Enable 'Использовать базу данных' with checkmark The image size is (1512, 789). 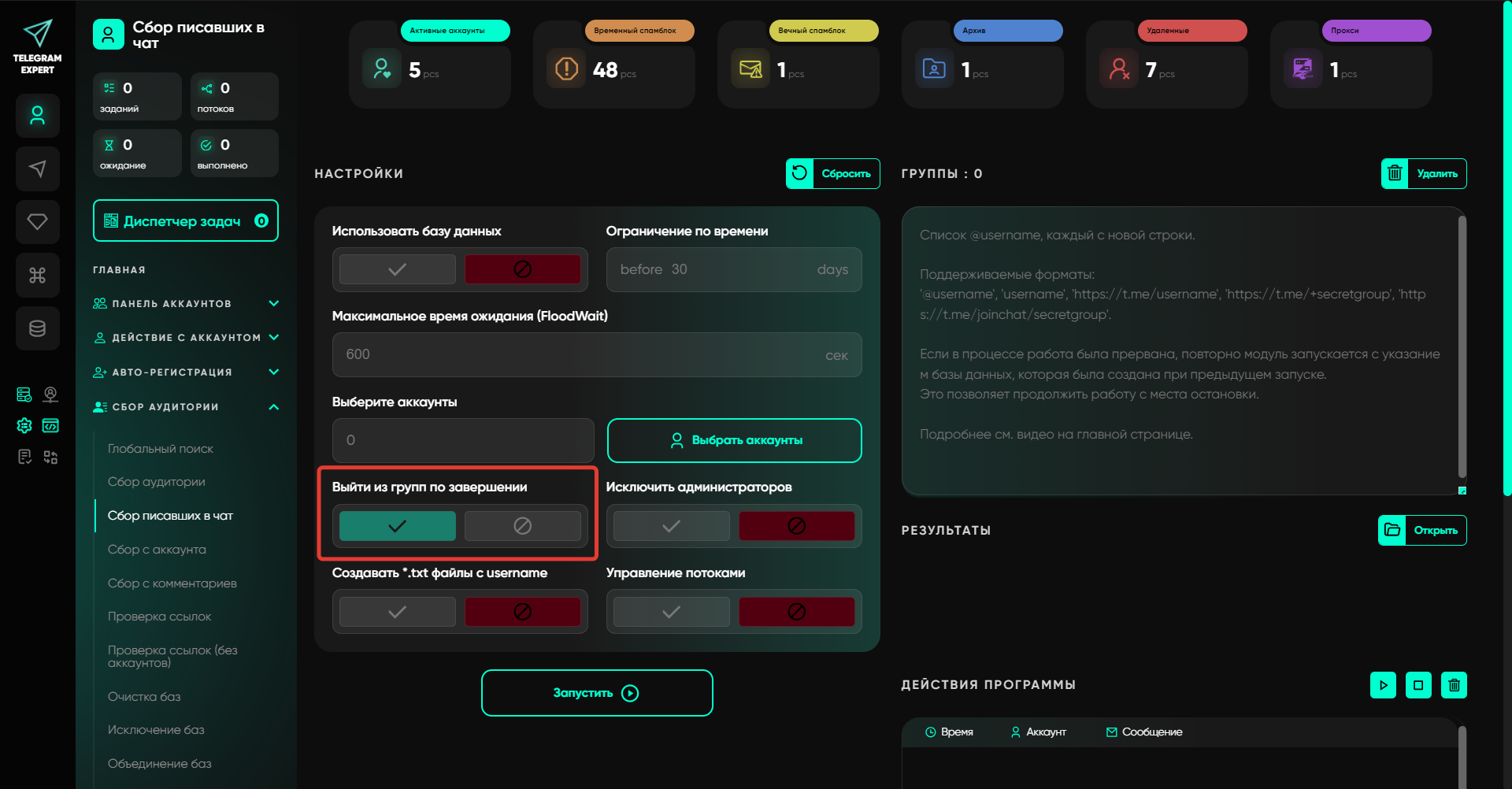397,269
